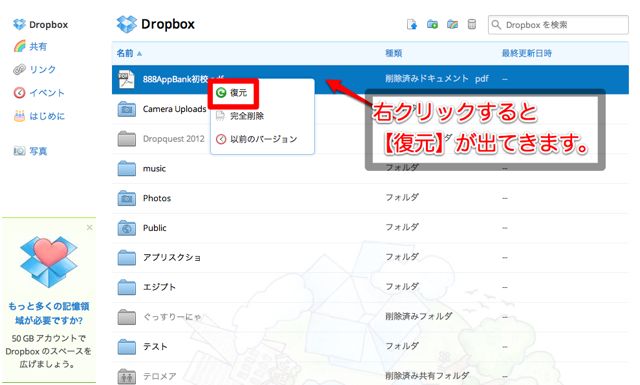The width and height of the screenshot is (640, 385).
Task: Open the エジプト folder
Action: (159, 287)
